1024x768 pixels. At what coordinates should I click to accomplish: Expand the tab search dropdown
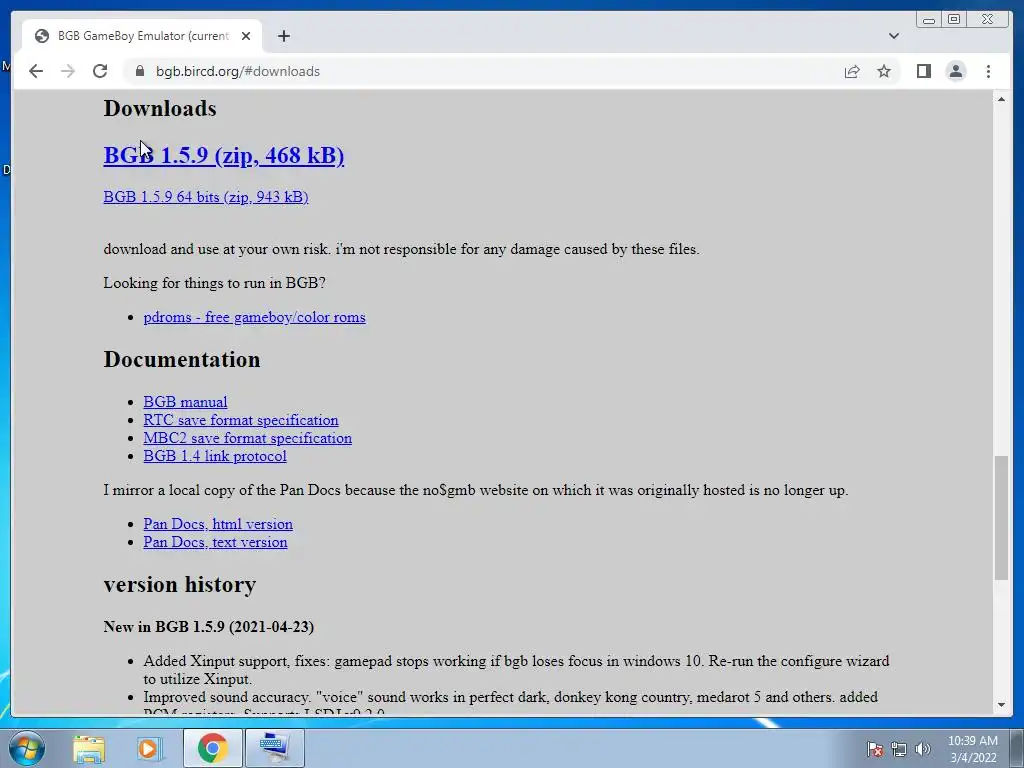point(893,36)
